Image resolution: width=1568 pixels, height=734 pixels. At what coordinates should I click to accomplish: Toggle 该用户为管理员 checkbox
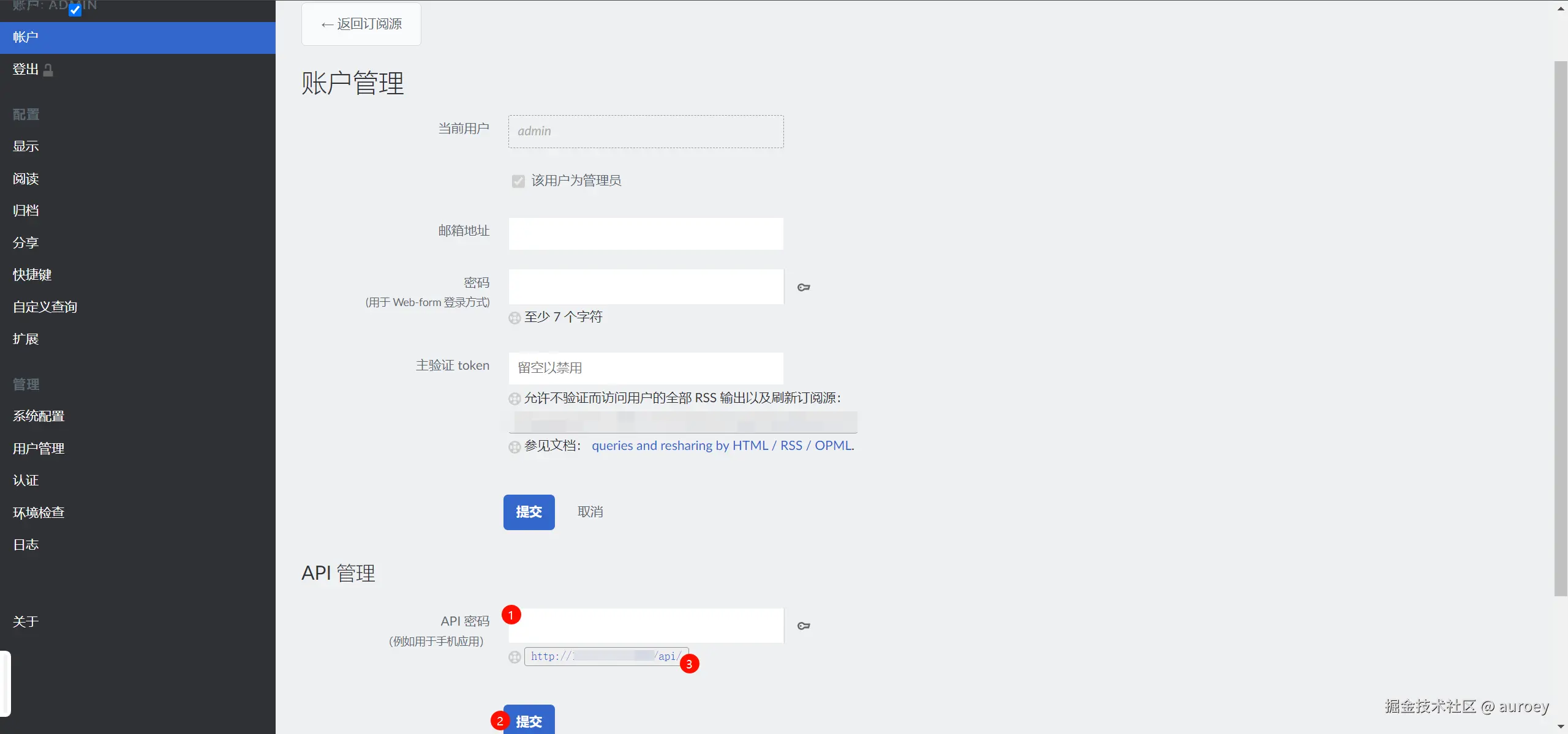[518, 181]
